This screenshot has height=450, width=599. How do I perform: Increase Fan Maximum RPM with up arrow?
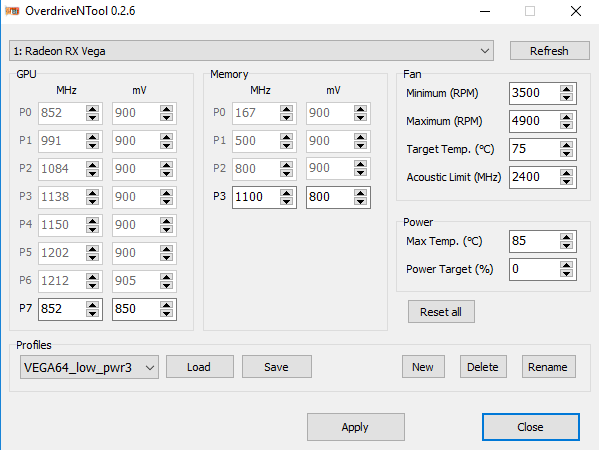pos(567,117)
